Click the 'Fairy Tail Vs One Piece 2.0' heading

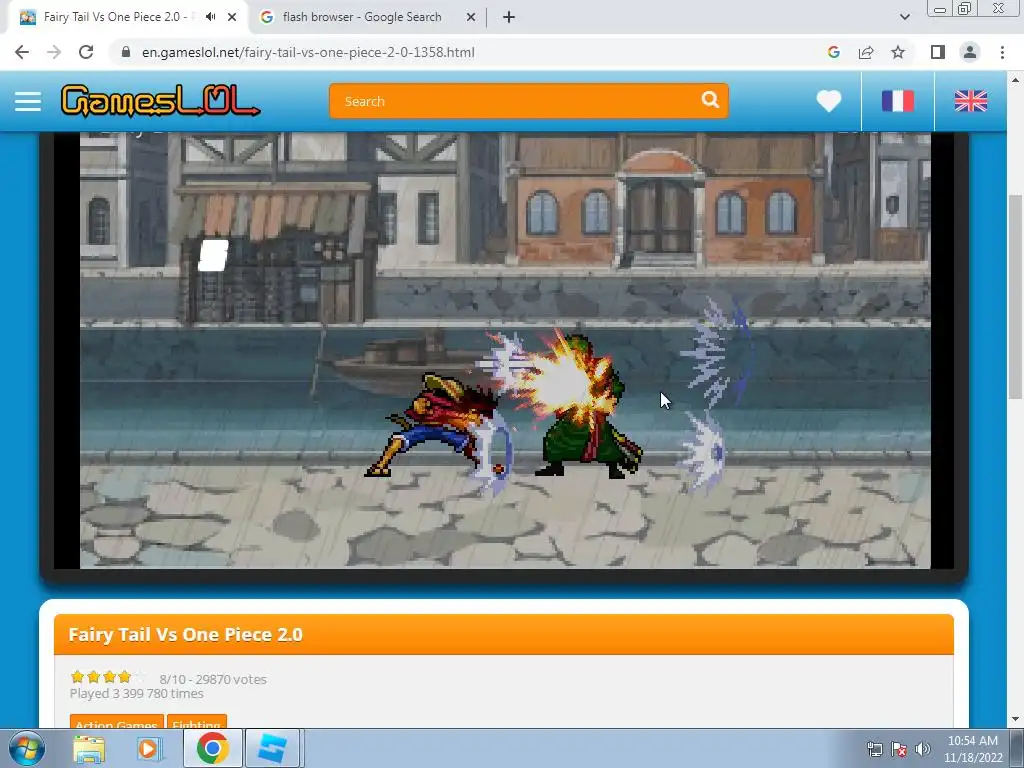point(185,635)
